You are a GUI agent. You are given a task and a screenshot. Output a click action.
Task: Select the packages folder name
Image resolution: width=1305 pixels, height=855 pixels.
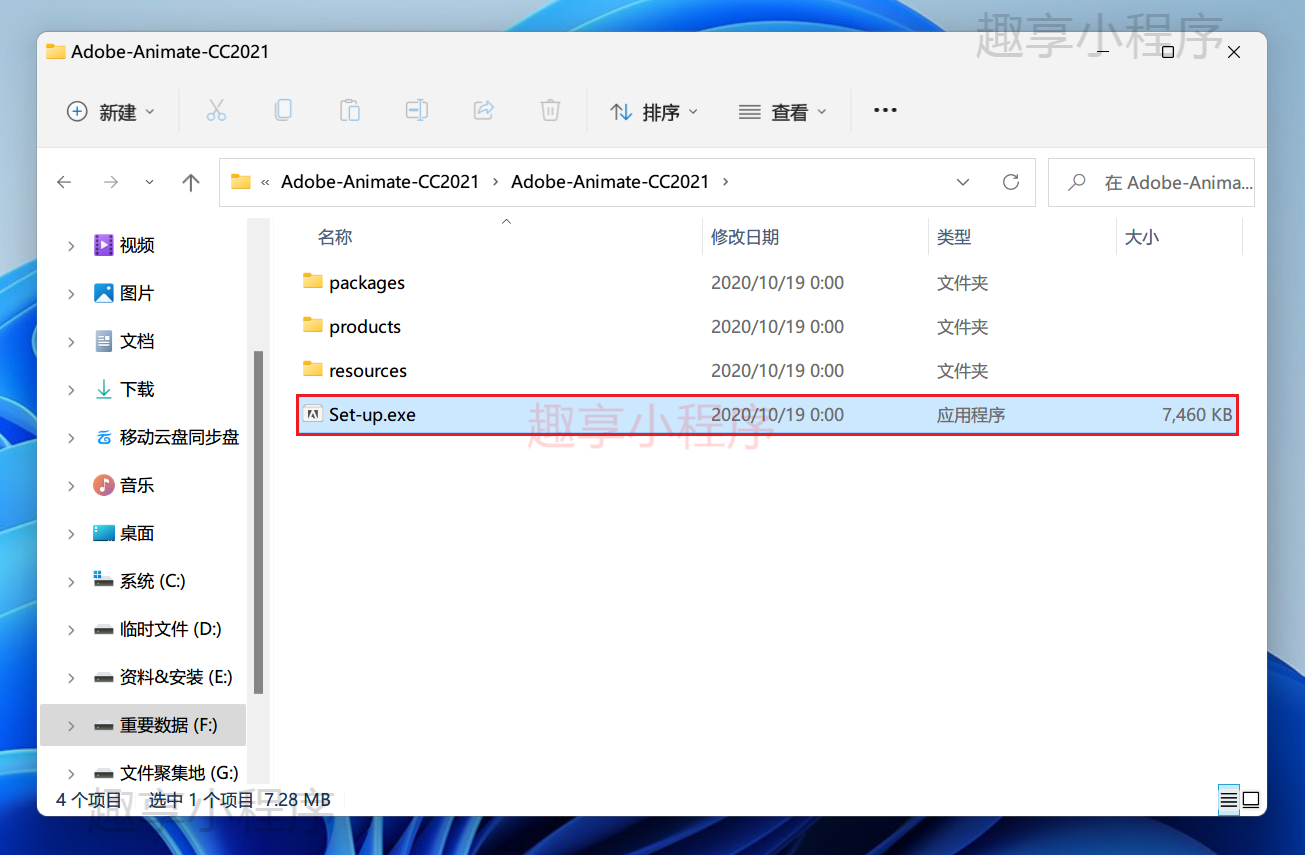click(367, 283)
